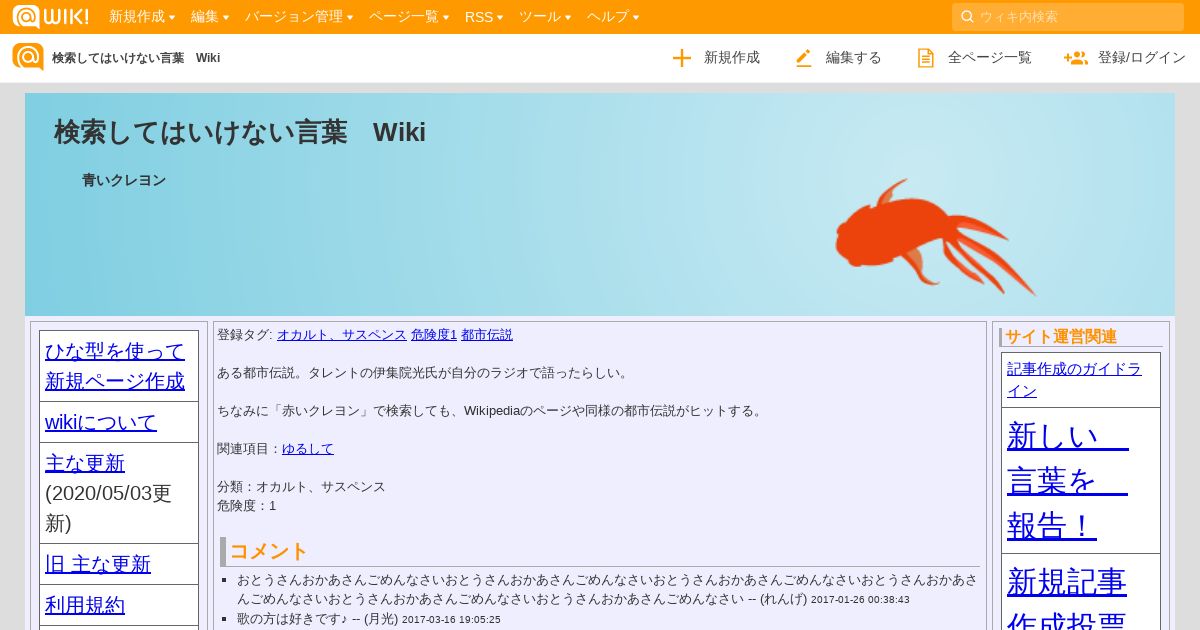Expand the ヘルプ dropdown menu
Screen dimensions: 1200x630
[x=613, y=17]
